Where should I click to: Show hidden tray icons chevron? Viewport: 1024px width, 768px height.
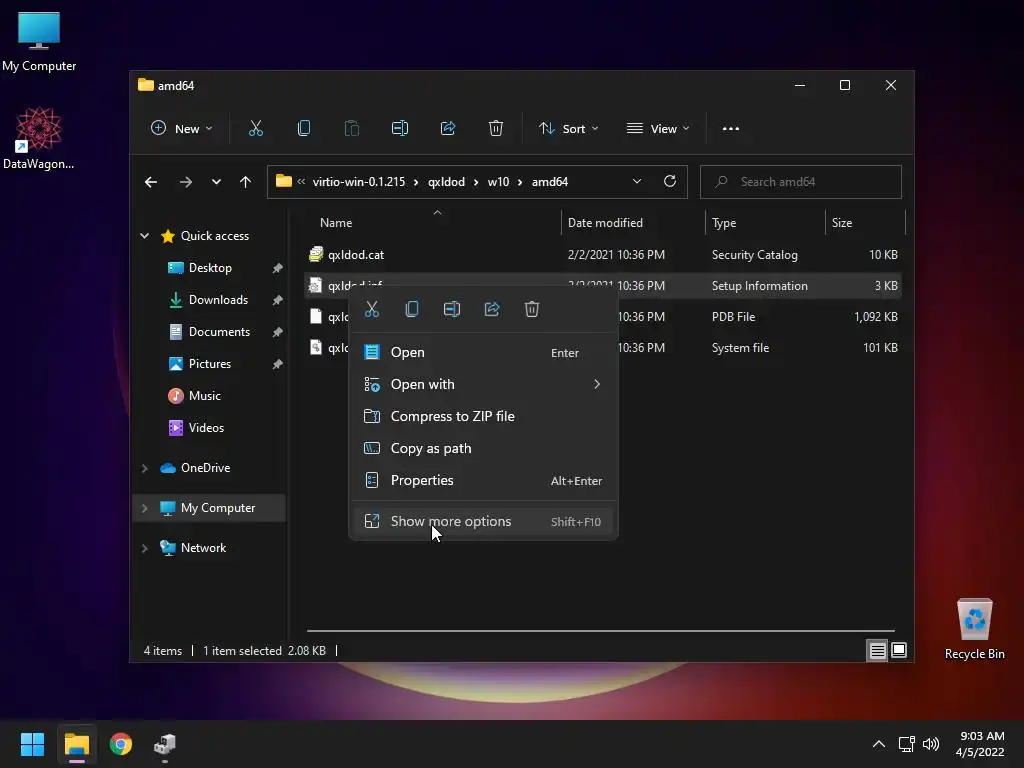tap(879, 744)
